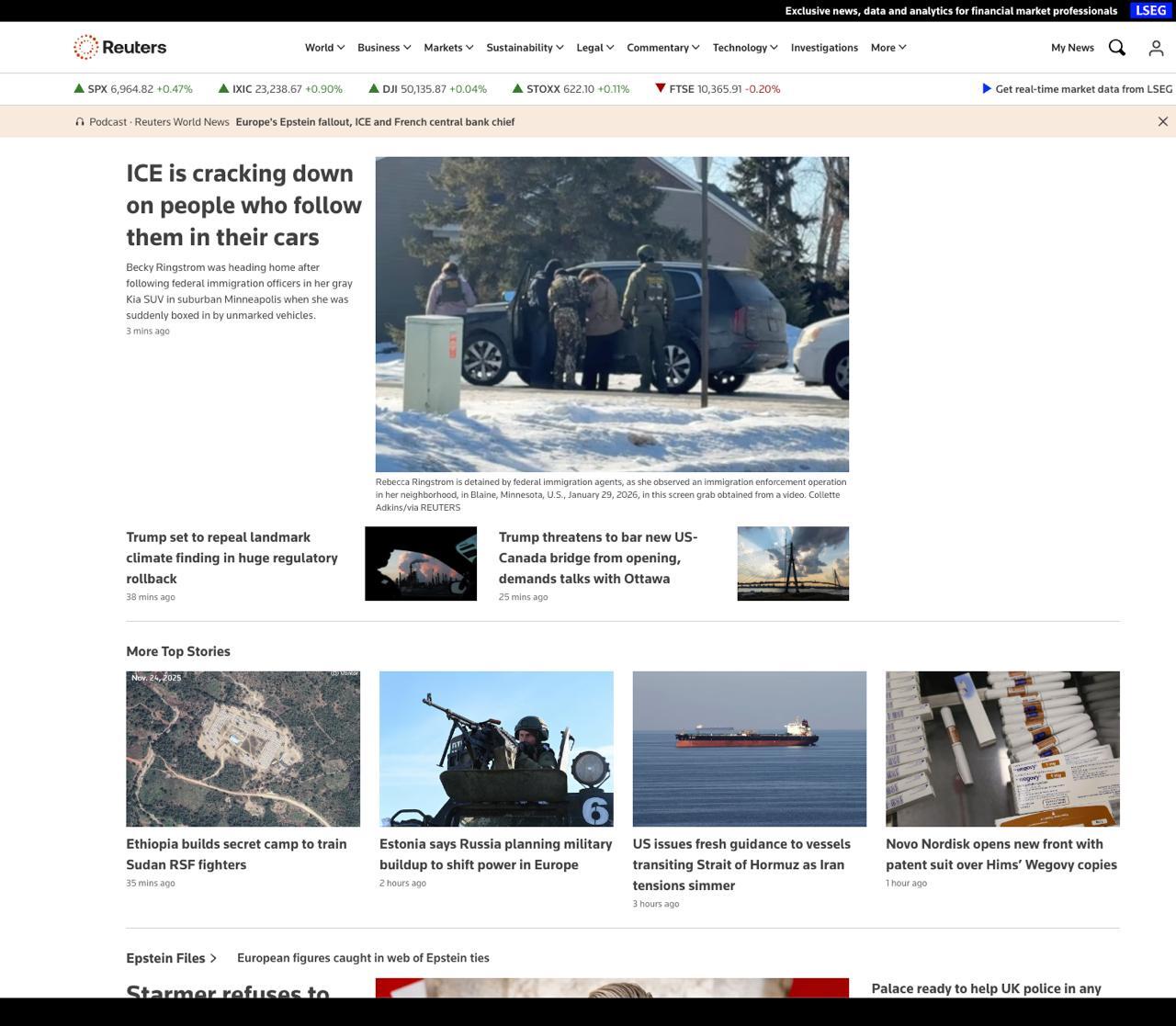The image size is (1176, 1026).
Task: Click the LSEG badge in top bar
Action: [1151, 11]
